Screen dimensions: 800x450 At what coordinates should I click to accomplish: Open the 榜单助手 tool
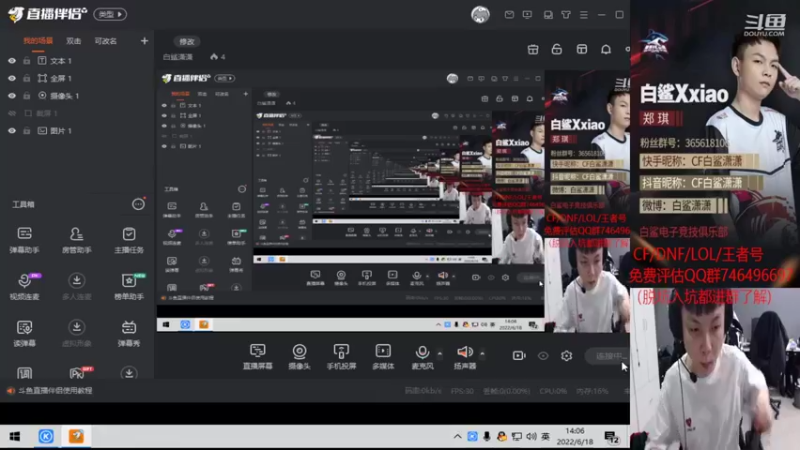pos(129,286)
